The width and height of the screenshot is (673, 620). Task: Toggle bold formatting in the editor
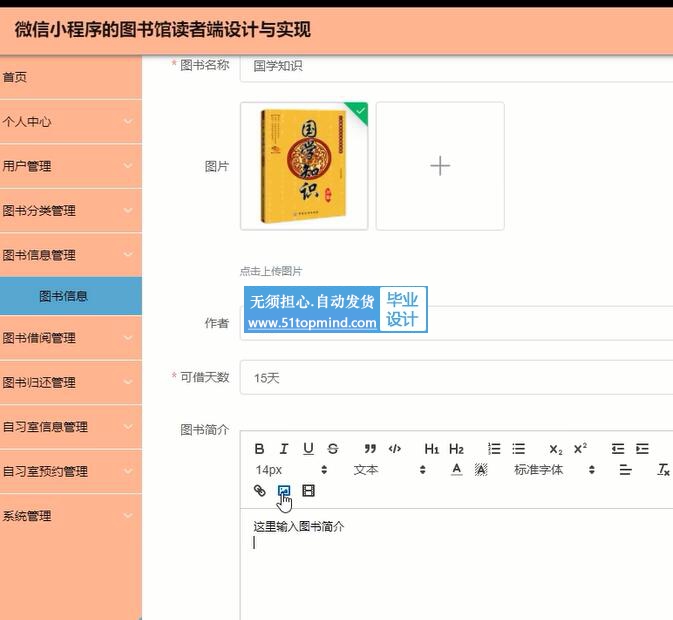pyautogui.click(x=260, y=449)
